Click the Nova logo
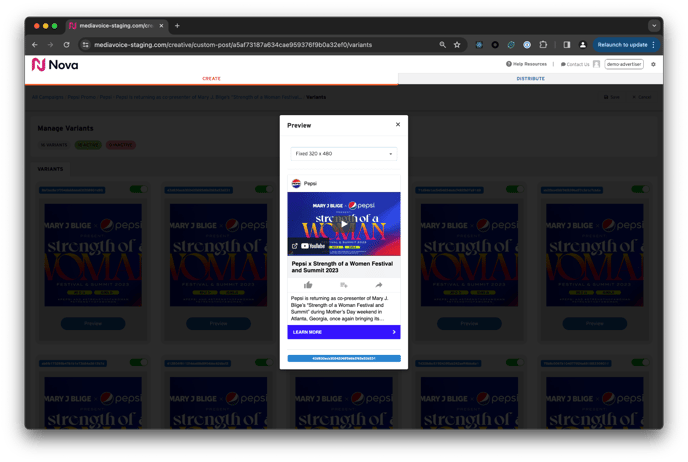688x462 pixels. point(54,64)
